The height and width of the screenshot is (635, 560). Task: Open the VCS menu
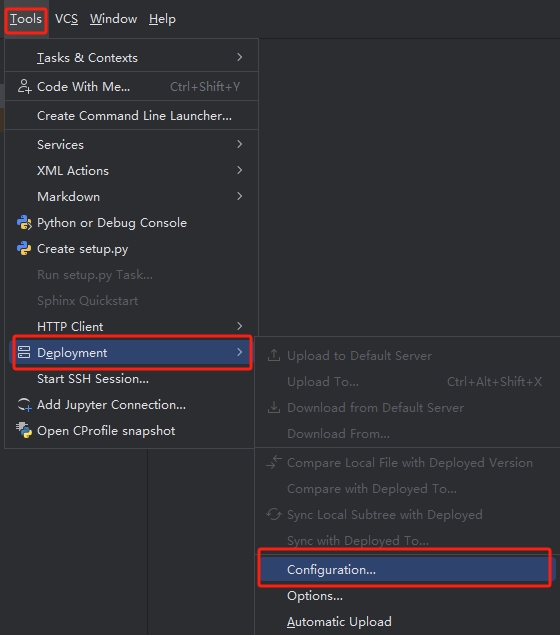[66, 19]
